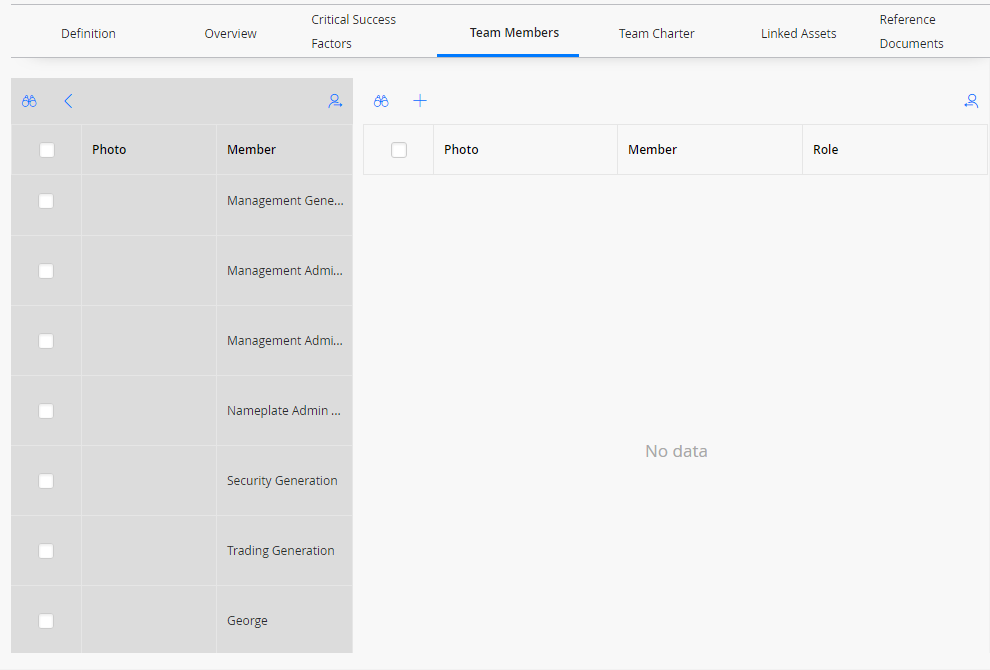Click Photo column header in right table
The width and height of the screenshot is (990, 670).
pyautogui.click(x=462, y=150)
